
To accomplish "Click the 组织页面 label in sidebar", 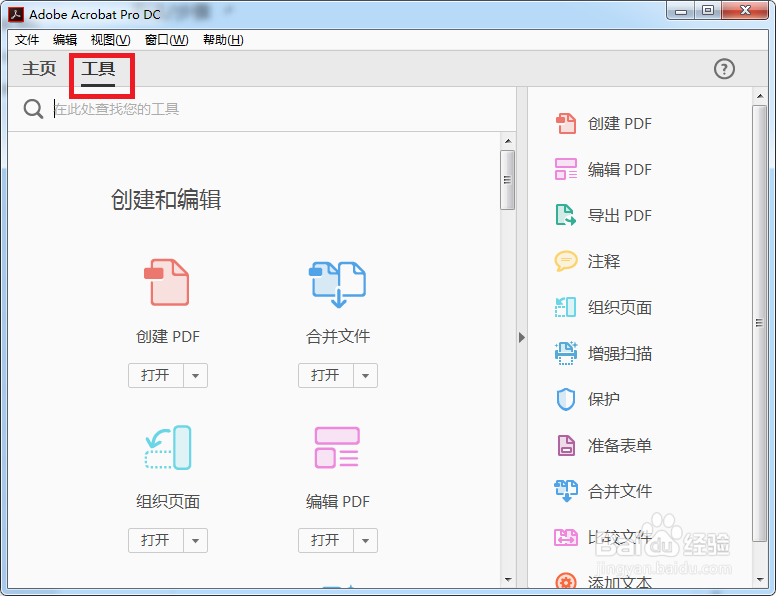I will point(620,307).
